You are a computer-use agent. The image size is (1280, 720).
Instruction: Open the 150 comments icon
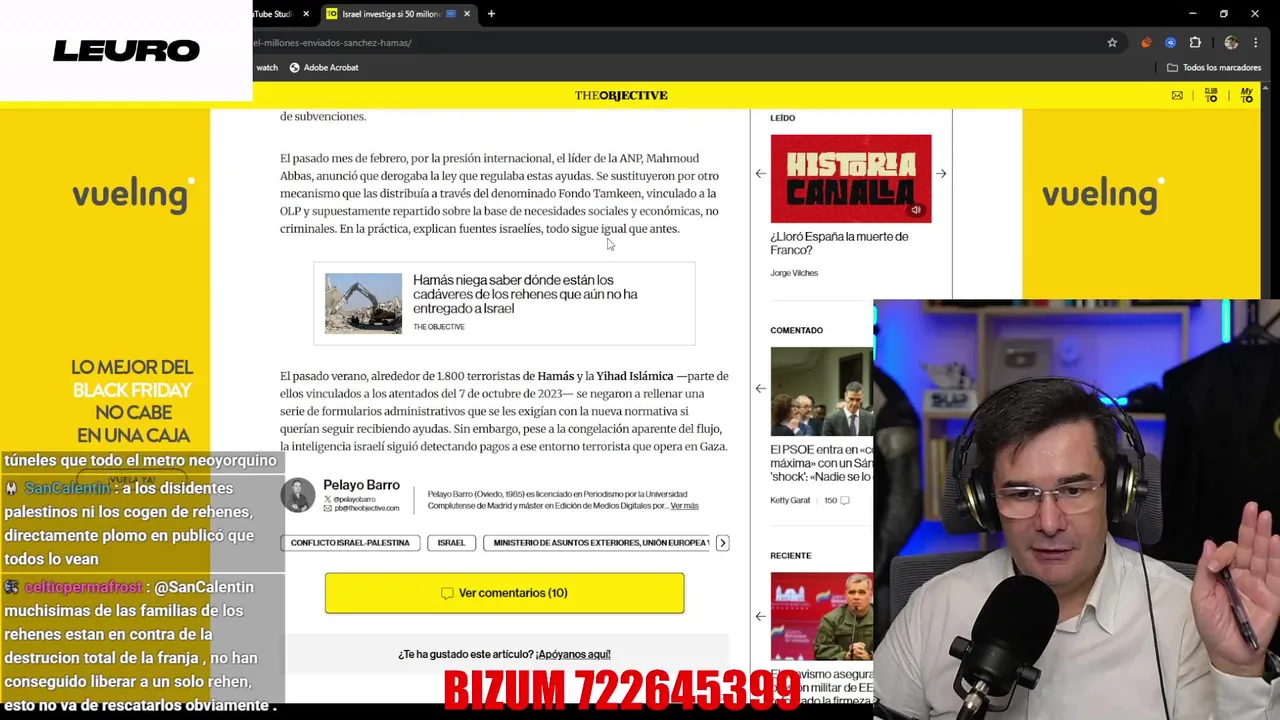point(845,500)
